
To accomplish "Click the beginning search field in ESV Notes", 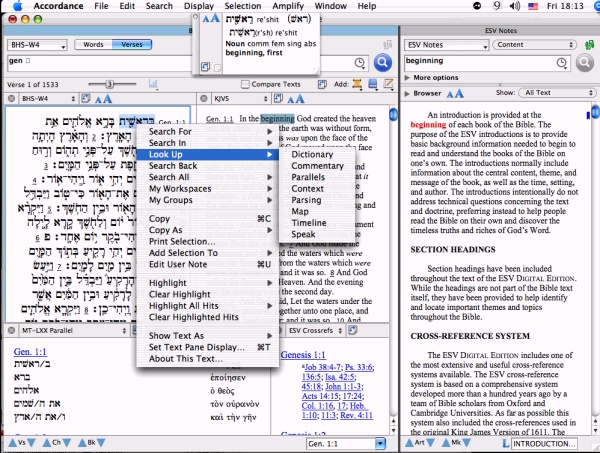I will (x=487, y=63).
